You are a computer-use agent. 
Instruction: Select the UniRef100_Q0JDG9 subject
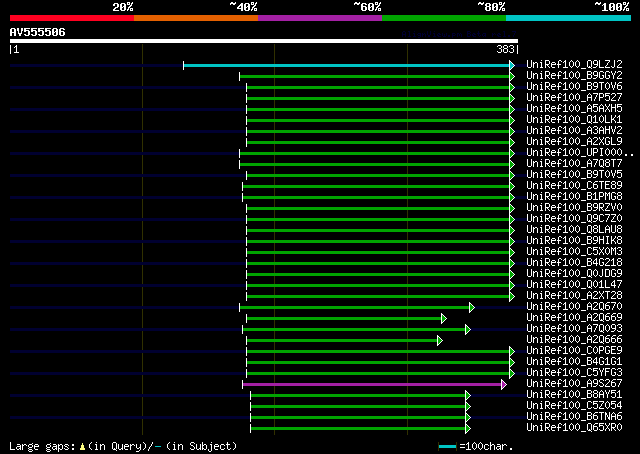tap(574, 274)
